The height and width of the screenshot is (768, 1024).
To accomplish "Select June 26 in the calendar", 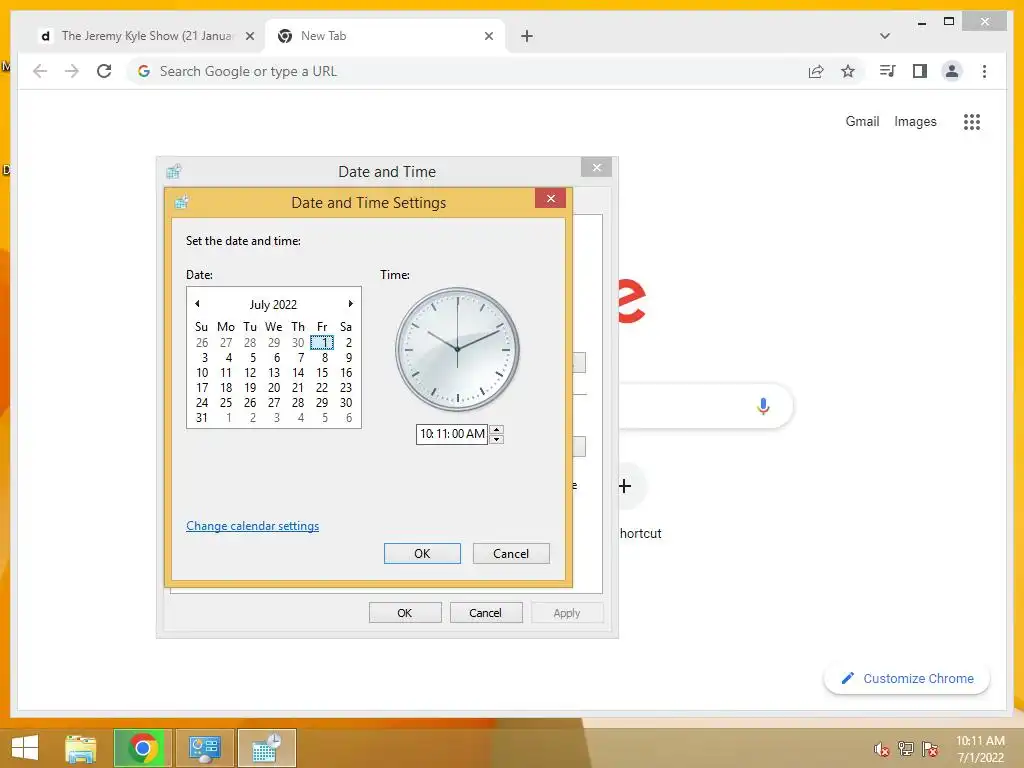I will pyautogui.click(x=202, y=342).
